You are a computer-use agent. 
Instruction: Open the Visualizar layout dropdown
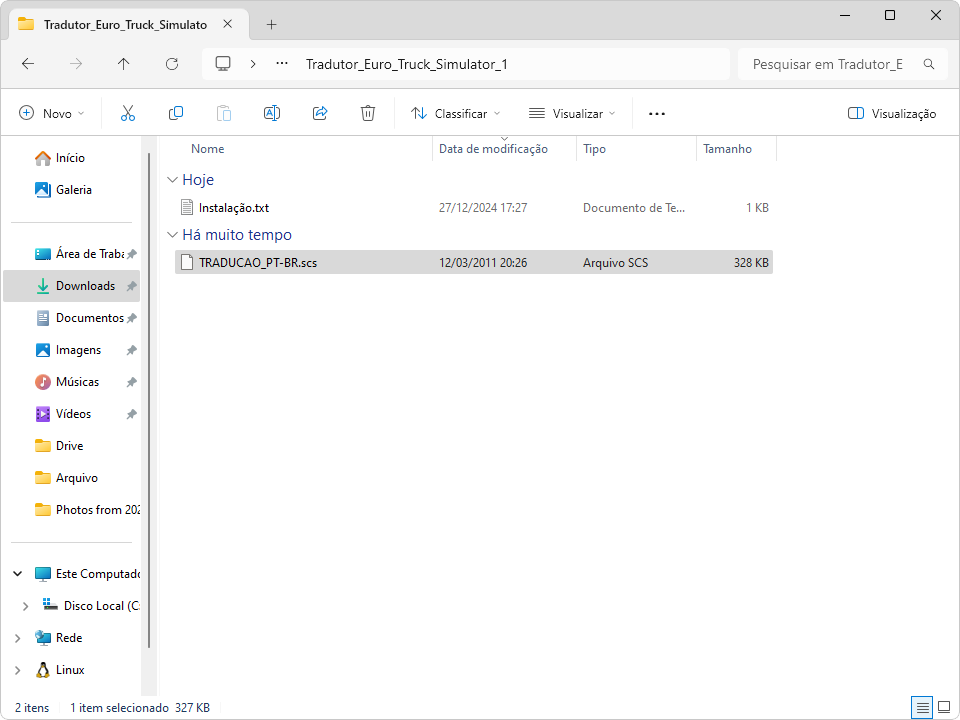pyautogui.click(x=572, y=114)
